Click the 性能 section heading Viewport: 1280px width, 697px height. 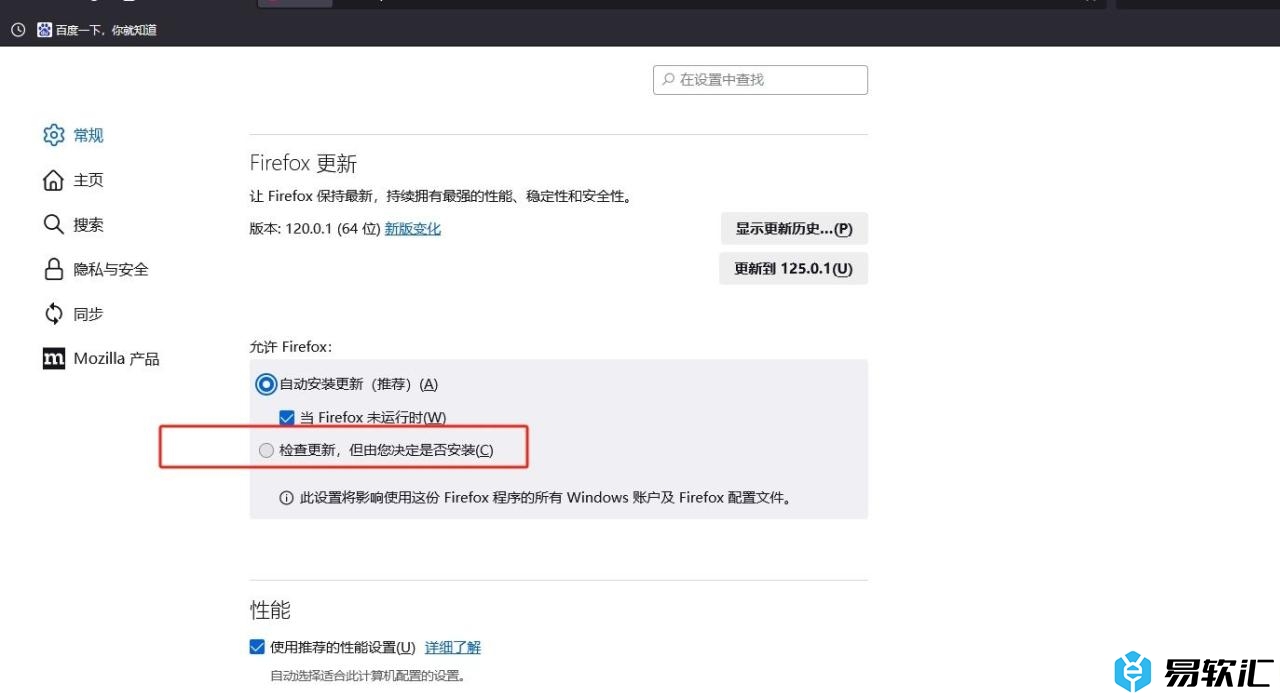tap(270, 609)
